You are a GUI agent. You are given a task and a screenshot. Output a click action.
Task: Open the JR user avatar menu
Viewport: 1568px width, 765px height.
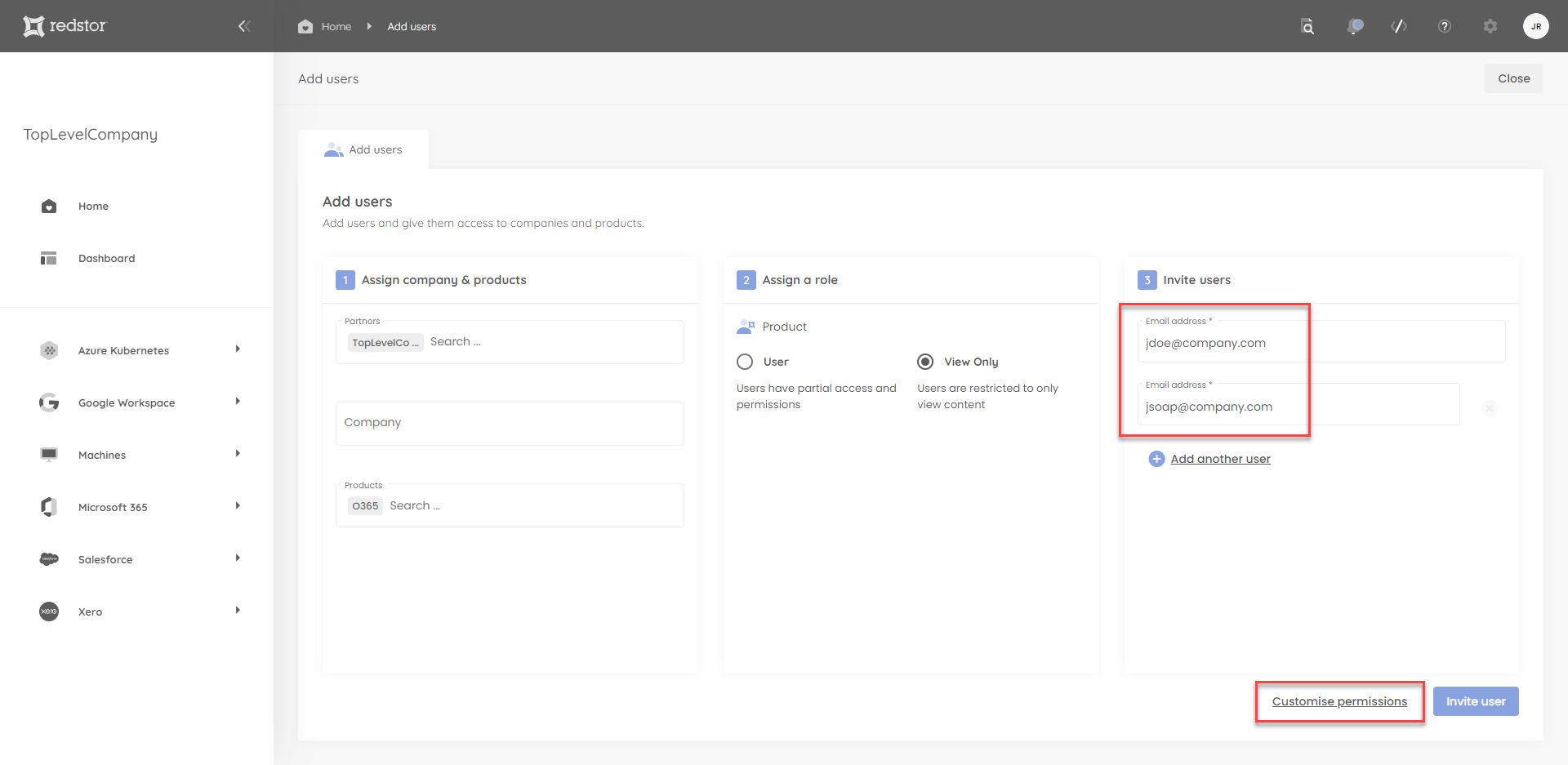point(1536,26)
